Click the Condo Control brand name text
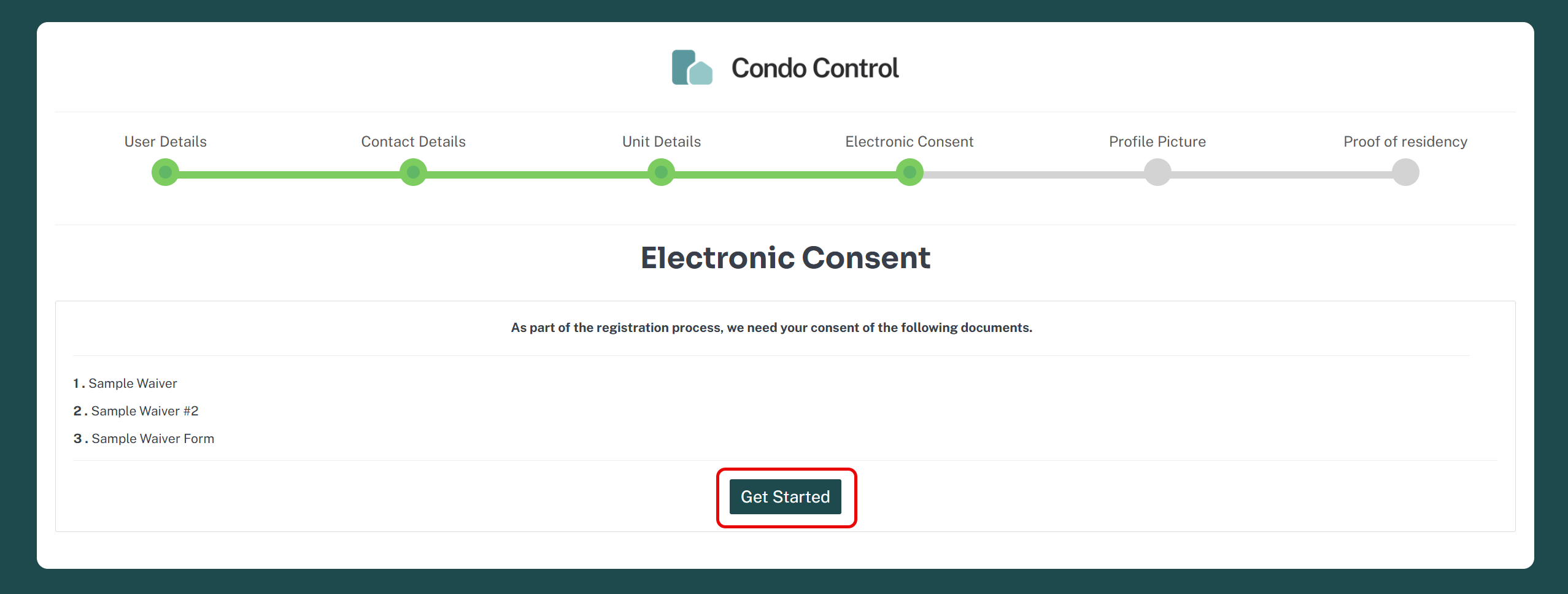The height and width of the screenshot is (594, 1568). [x=815, y=68]
